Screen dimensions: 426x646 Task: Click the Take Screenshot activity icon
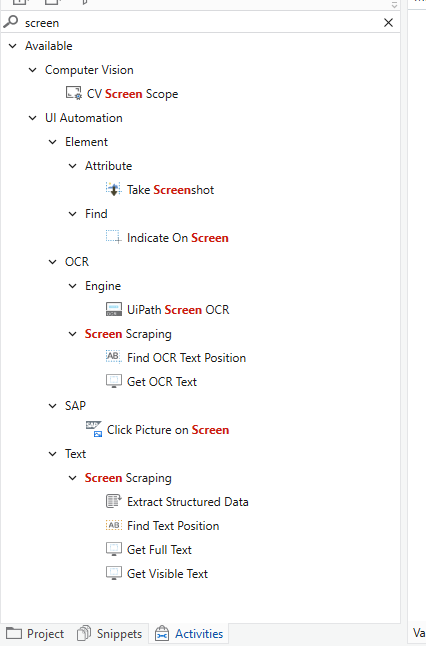click(x=114, y=190)
